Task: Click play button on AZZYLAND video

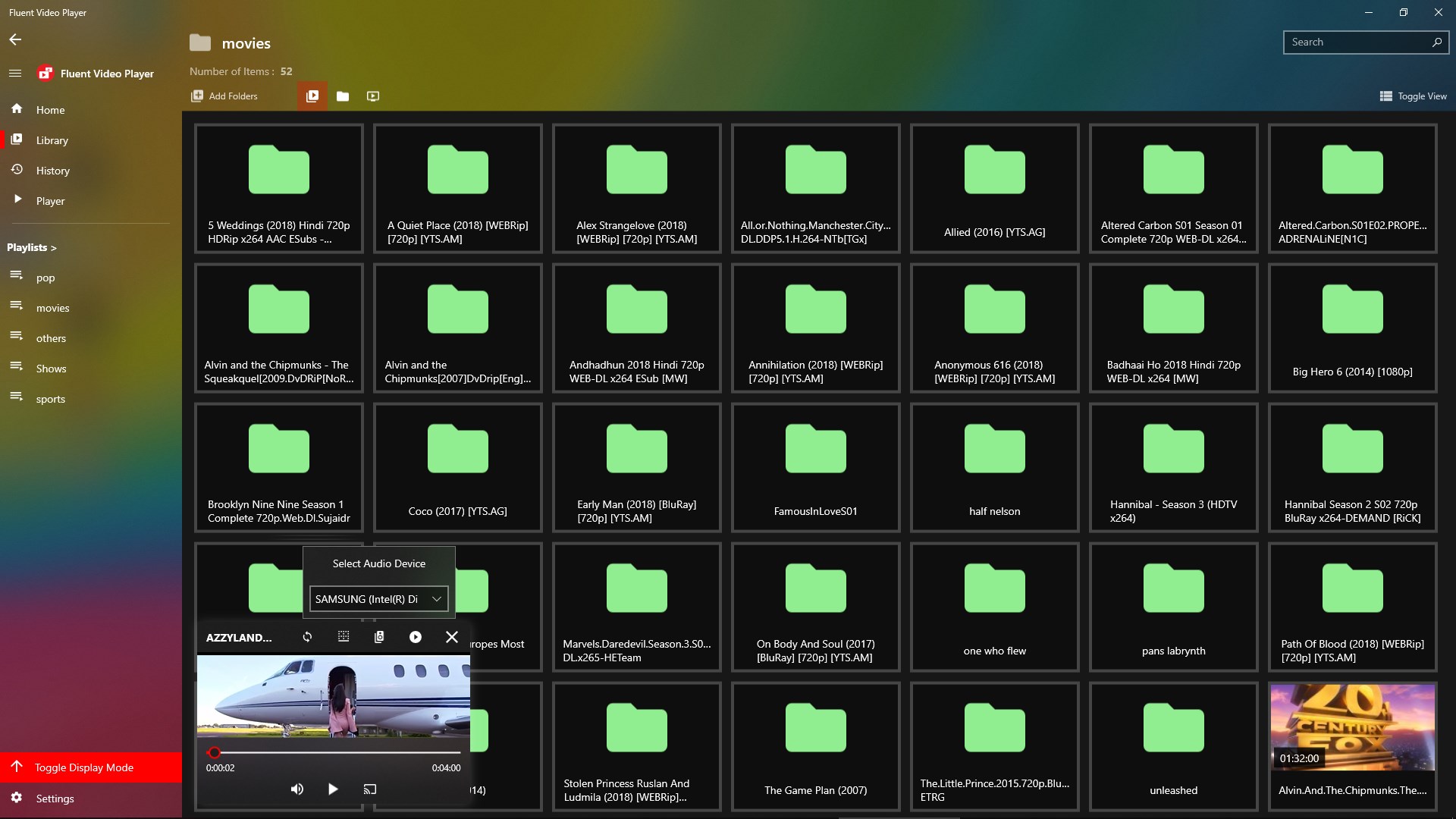Action: click(x=332, y=789)
